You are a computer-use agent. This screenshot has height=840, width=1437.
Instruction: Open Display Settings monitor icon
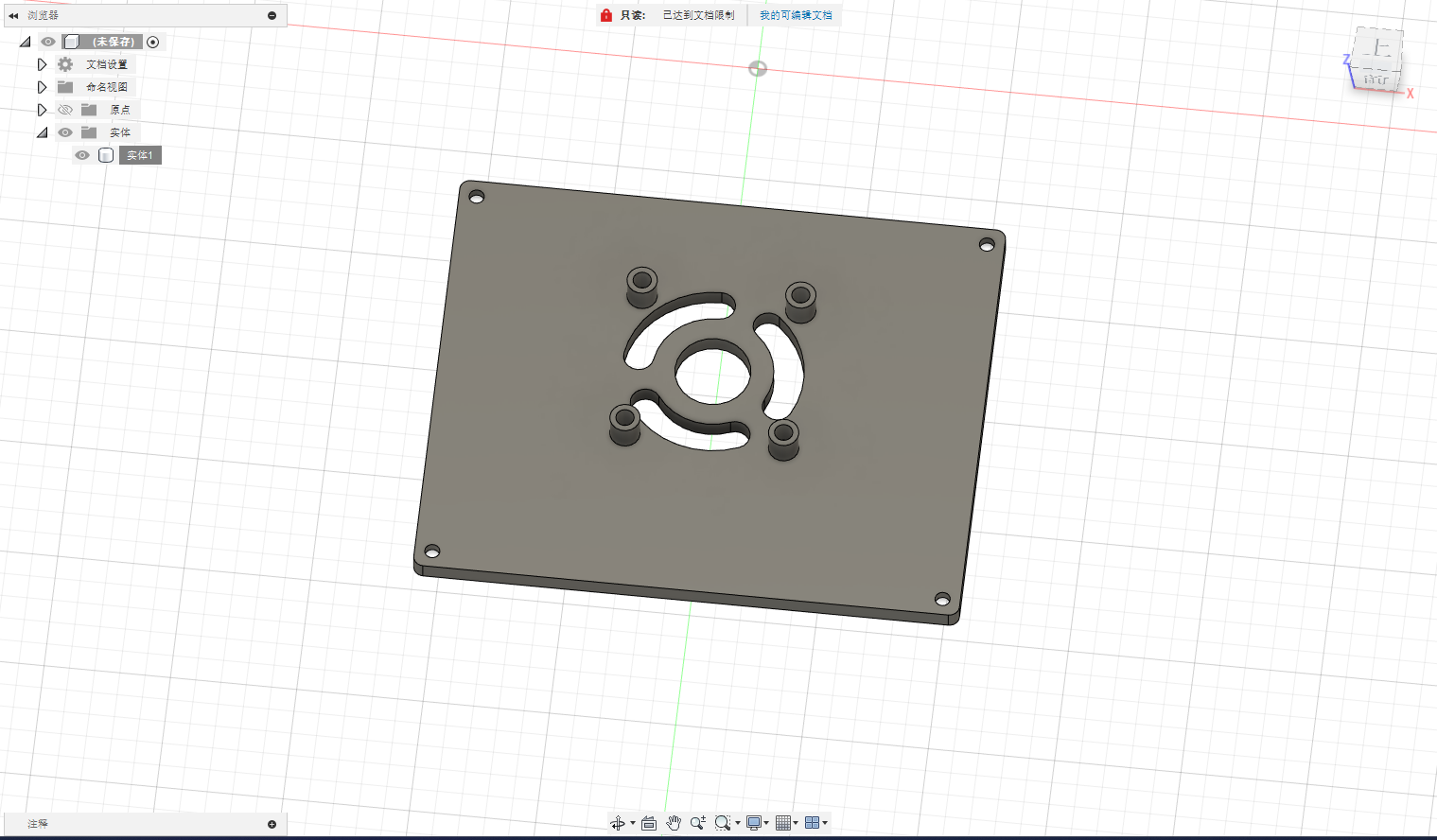click(754, 823)
